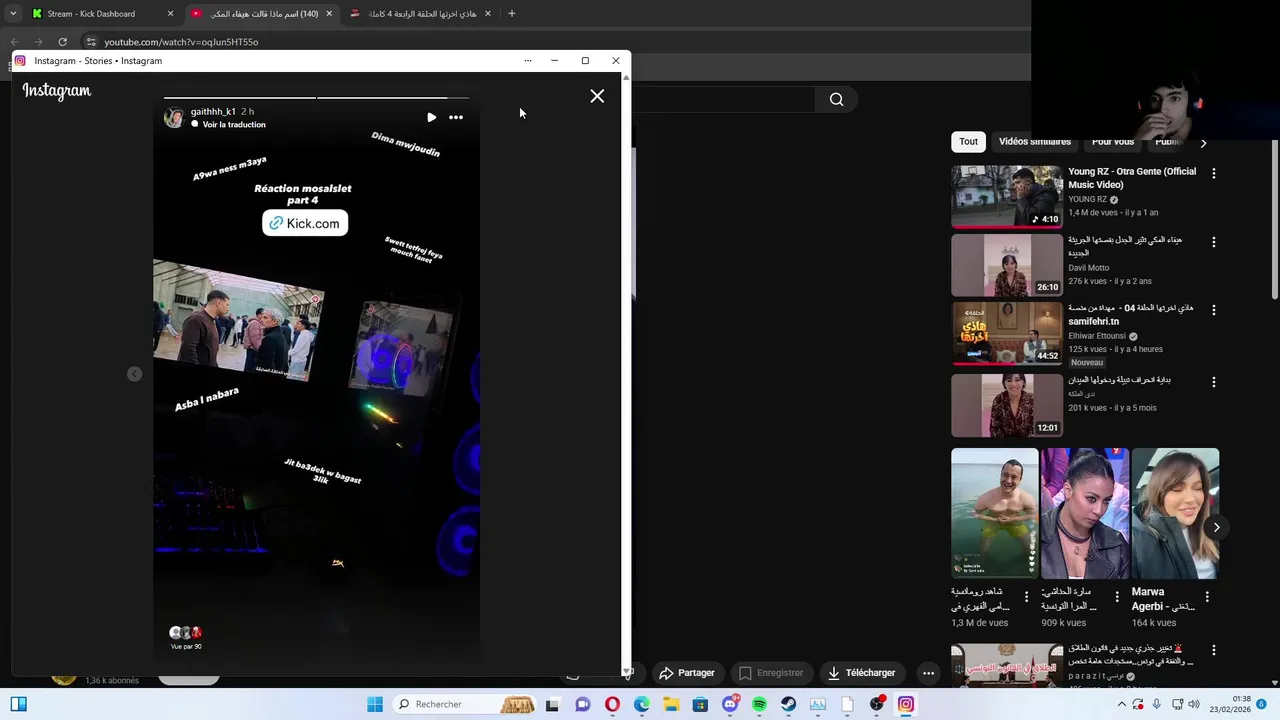Click the Télécharger button
1280x720 pixels.
coord(861,673)
